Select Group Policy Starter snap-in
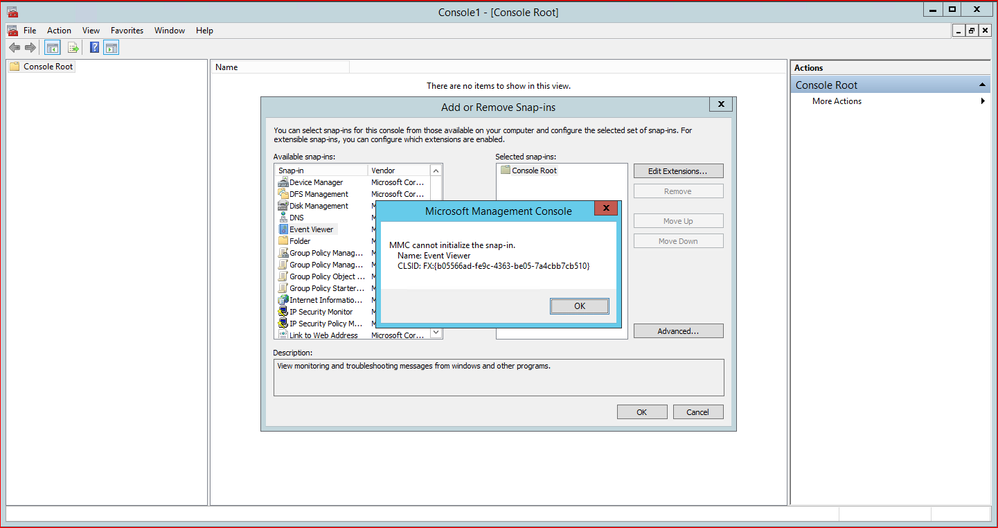This screenshot has width=998, height=528. (x=327, y=288)
